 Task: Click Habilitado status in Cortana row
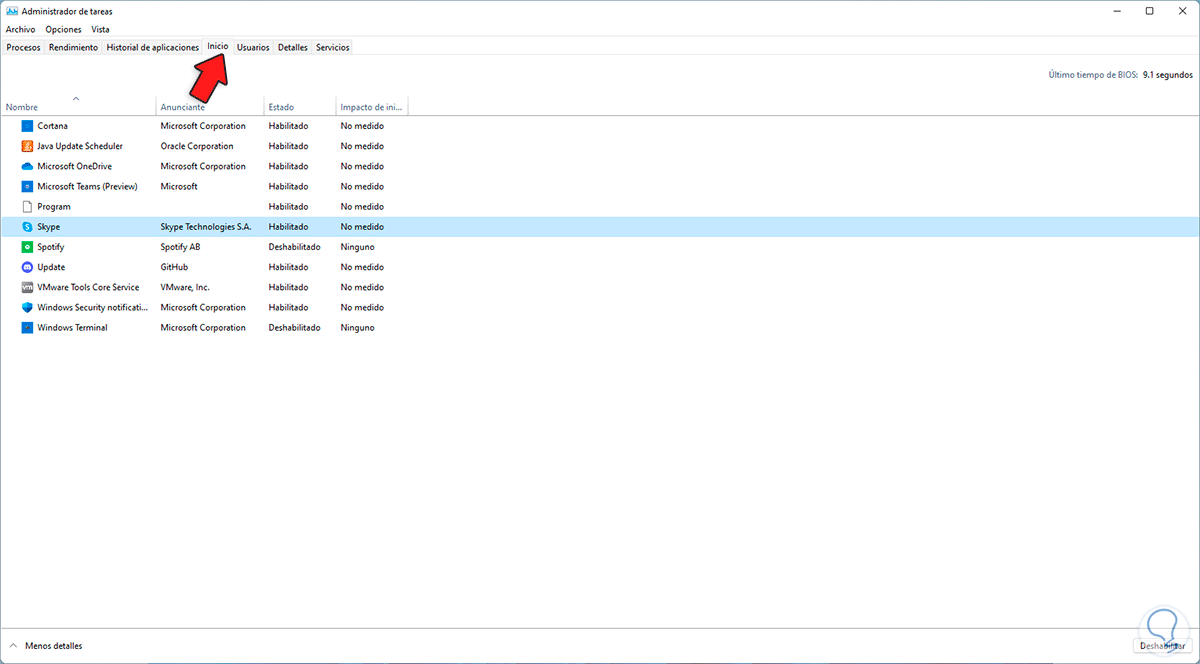pos(288,126)
